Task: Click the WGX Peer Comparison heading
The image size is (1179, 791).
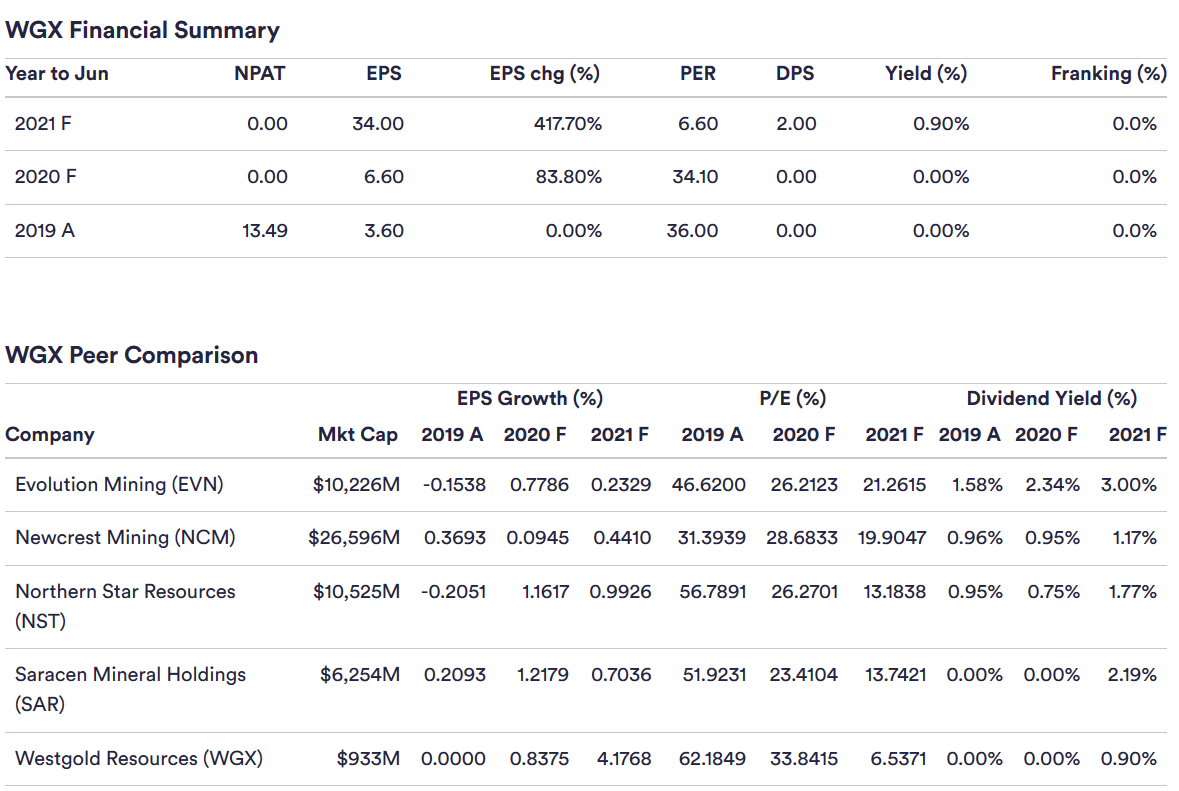Action: pos(131,355)
